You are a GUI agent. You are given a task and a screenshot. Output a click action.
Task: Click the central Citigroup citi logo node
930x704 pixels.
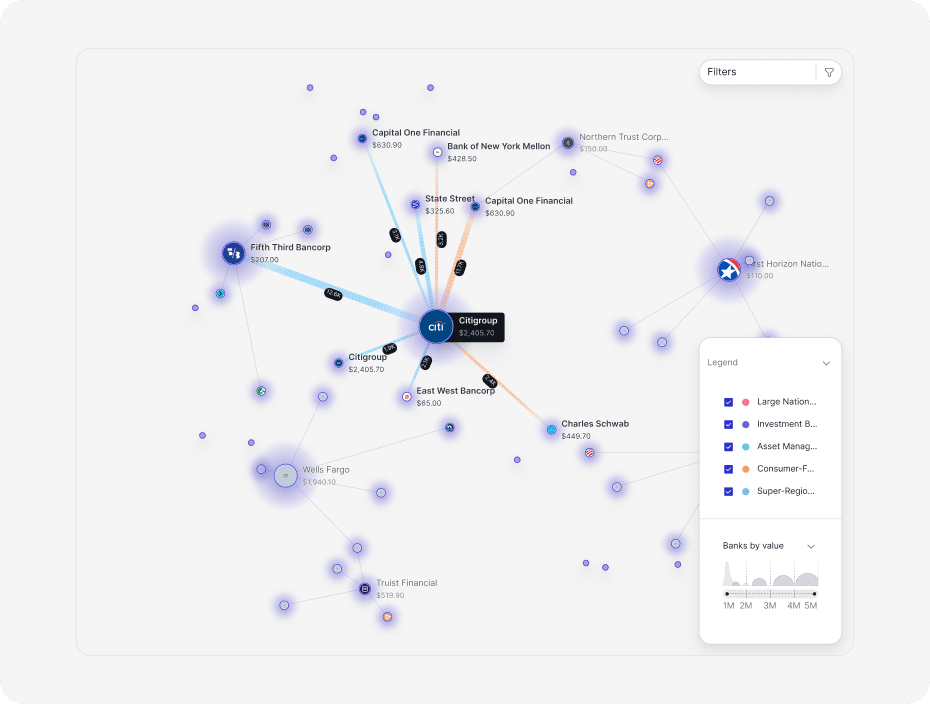pyautogui.click(x=435, y=326)
